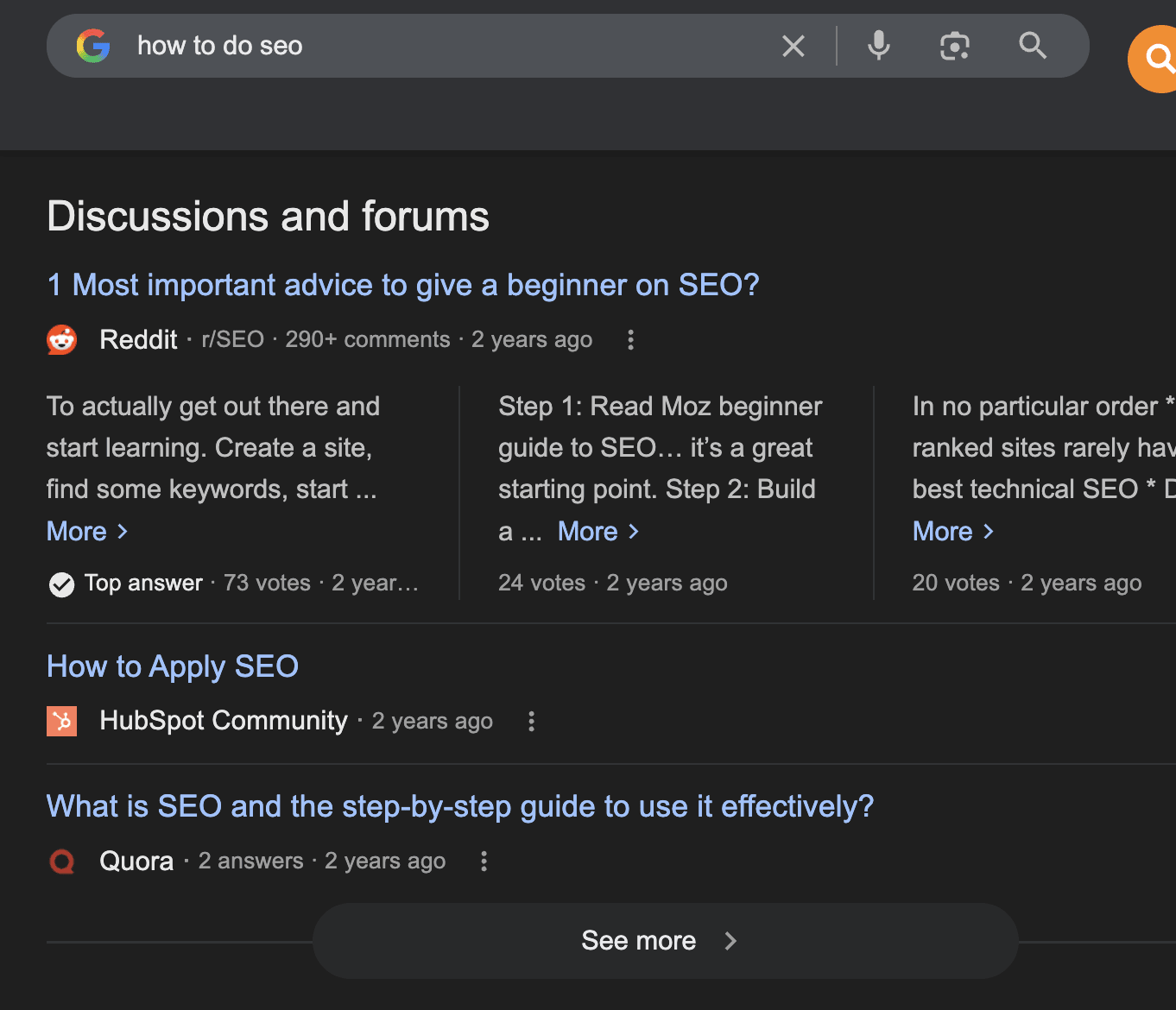Open "1 Most important advice" Reddit thread

pos(403,285)
